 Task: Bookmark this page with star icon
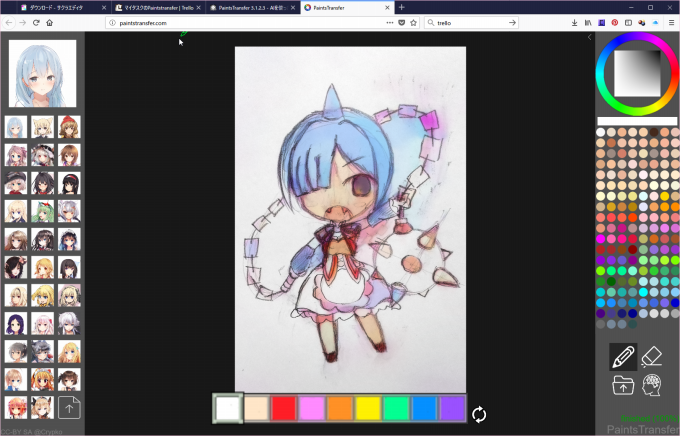click(x=413, y=23)
